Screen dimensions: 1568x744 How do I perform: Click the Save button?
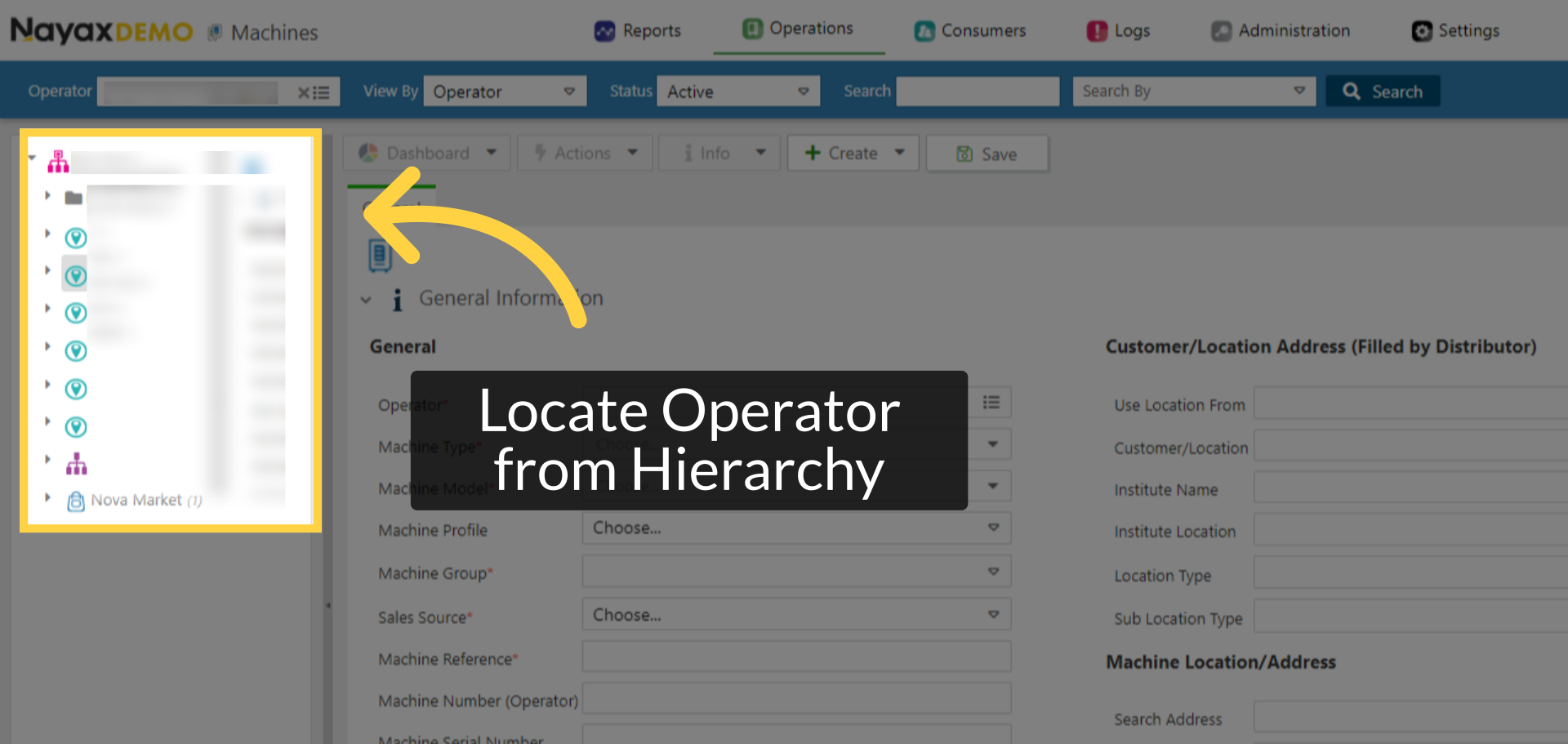pos(987,154)
